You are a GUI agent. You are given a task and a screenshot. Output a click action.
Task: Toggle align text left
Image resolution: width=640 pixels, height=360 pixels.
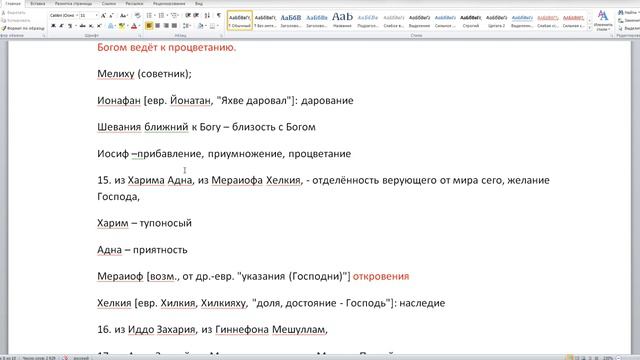(x=149, y=26)
